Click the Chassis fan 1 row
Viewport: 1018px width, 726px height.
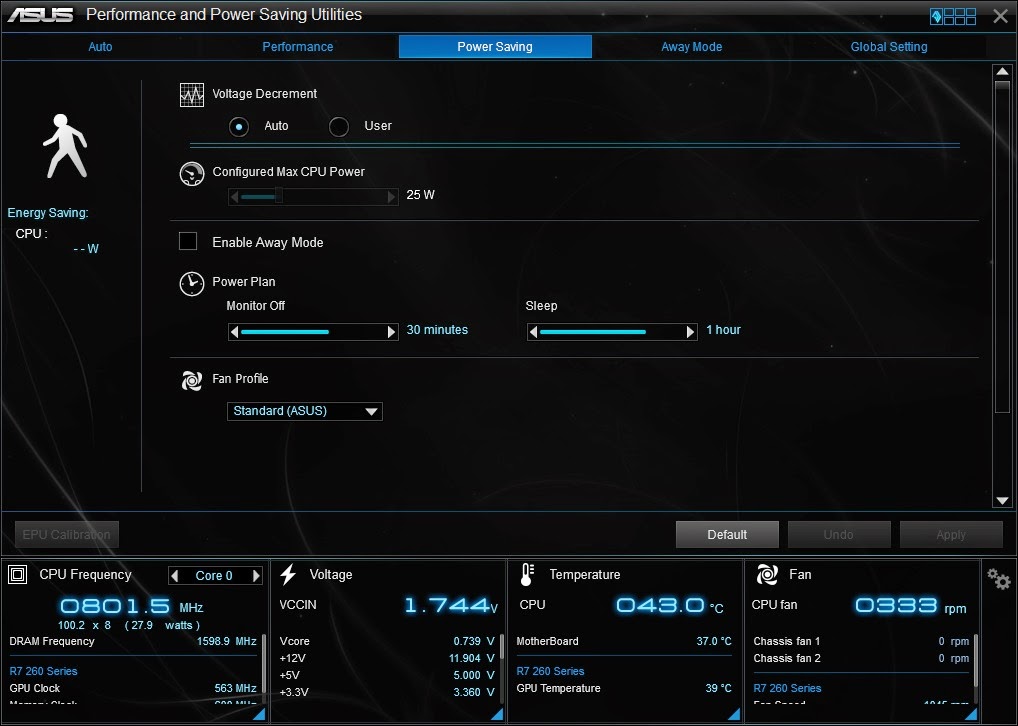click(x=861, y=642)
